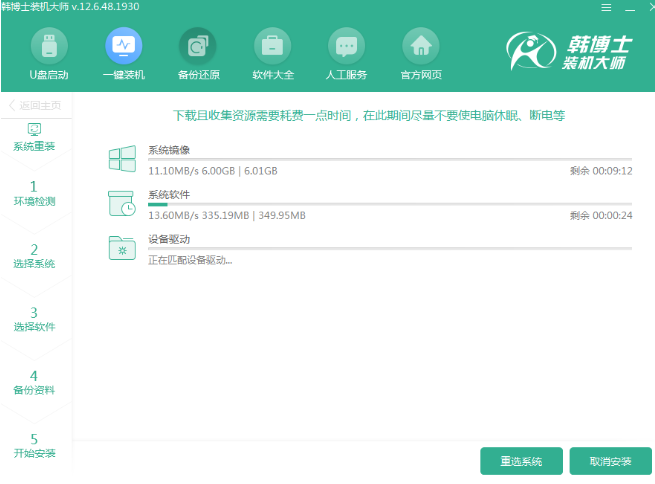Image resolution: width=655 pixels, height=484 pixels.
Task: Open the U盘启动 (USB boot) icon
Action: (49, 47)
